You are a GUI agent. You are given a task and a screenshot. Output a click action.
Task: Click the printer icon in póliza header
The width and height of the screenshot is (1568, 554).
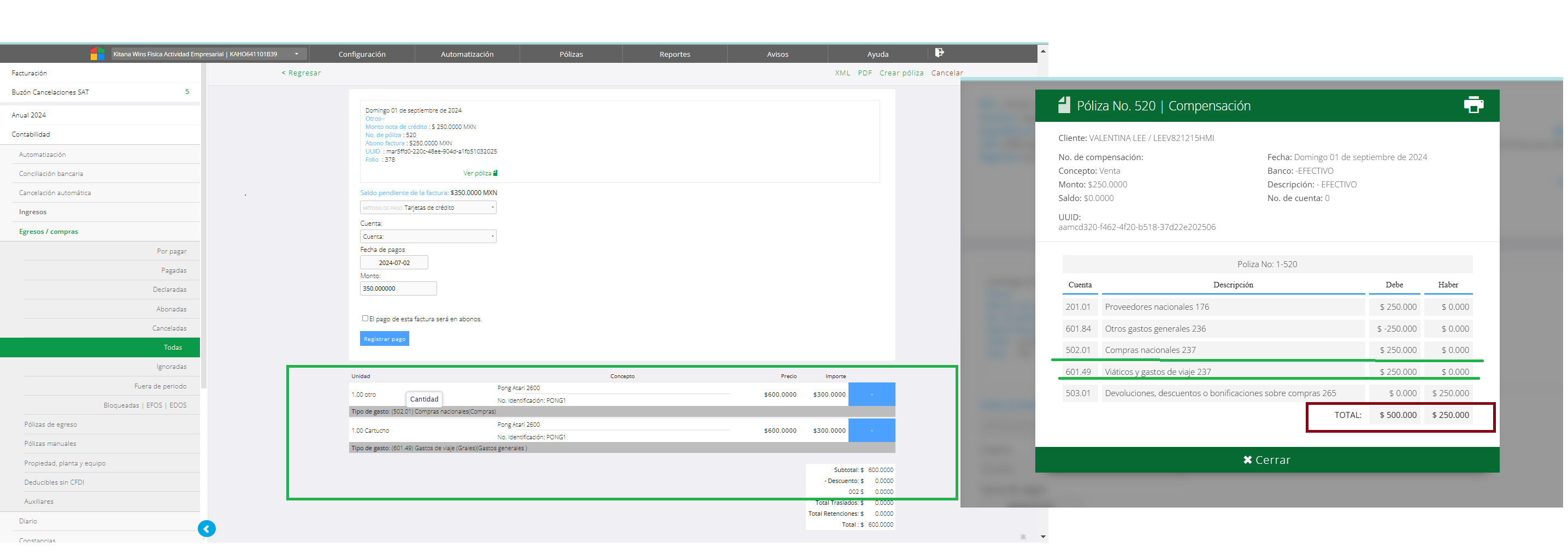point(1473,105)
